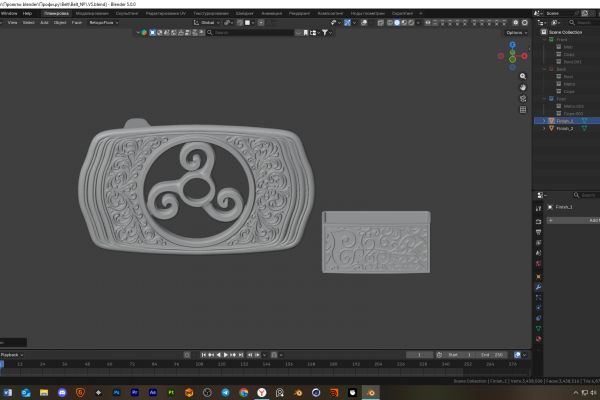Open the Object properties orange square tab
This screenshot has width=600, height=400.
tap(538, 276)
